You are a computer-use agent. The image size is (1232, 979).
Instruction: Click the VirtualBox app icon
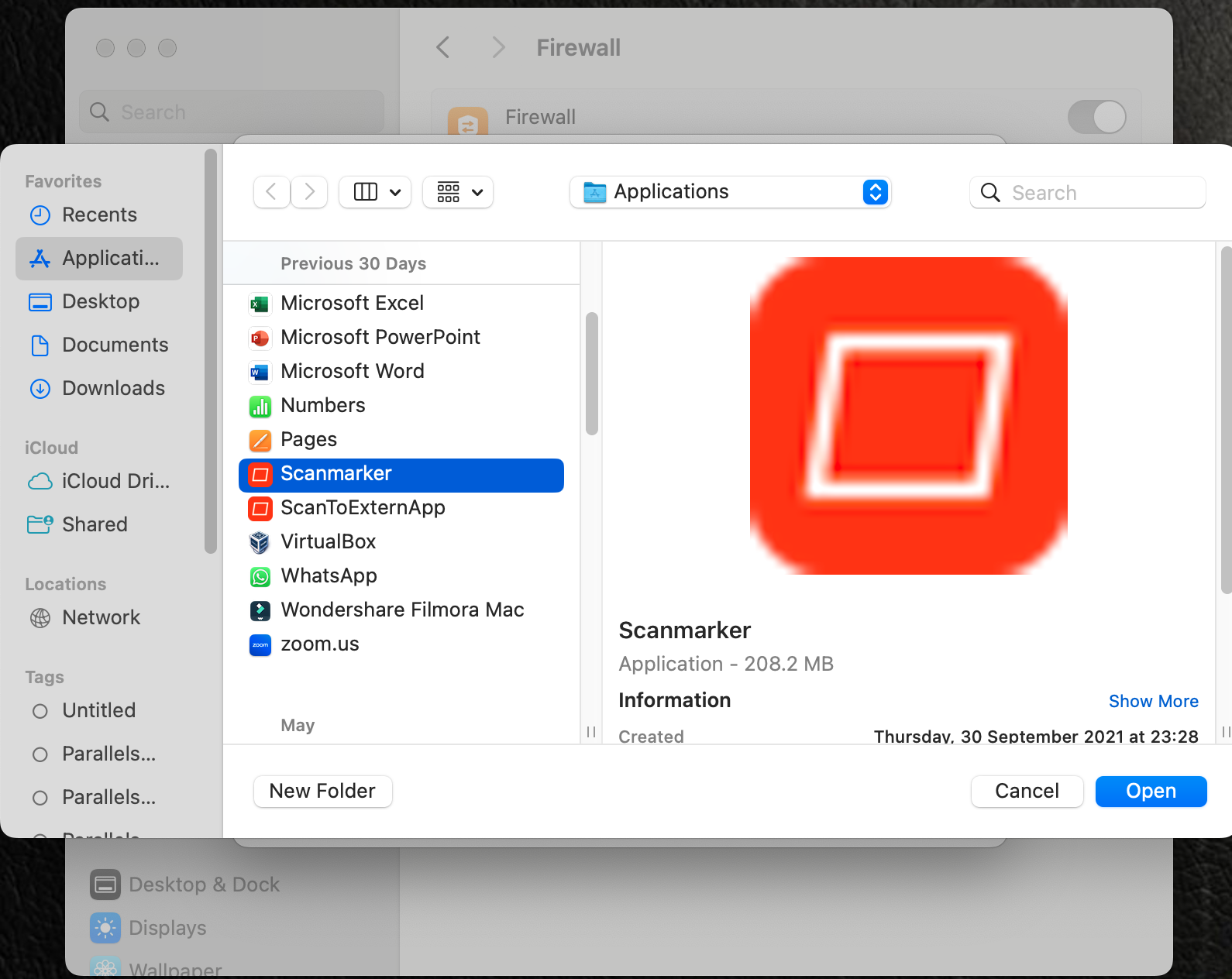[260, 542]
